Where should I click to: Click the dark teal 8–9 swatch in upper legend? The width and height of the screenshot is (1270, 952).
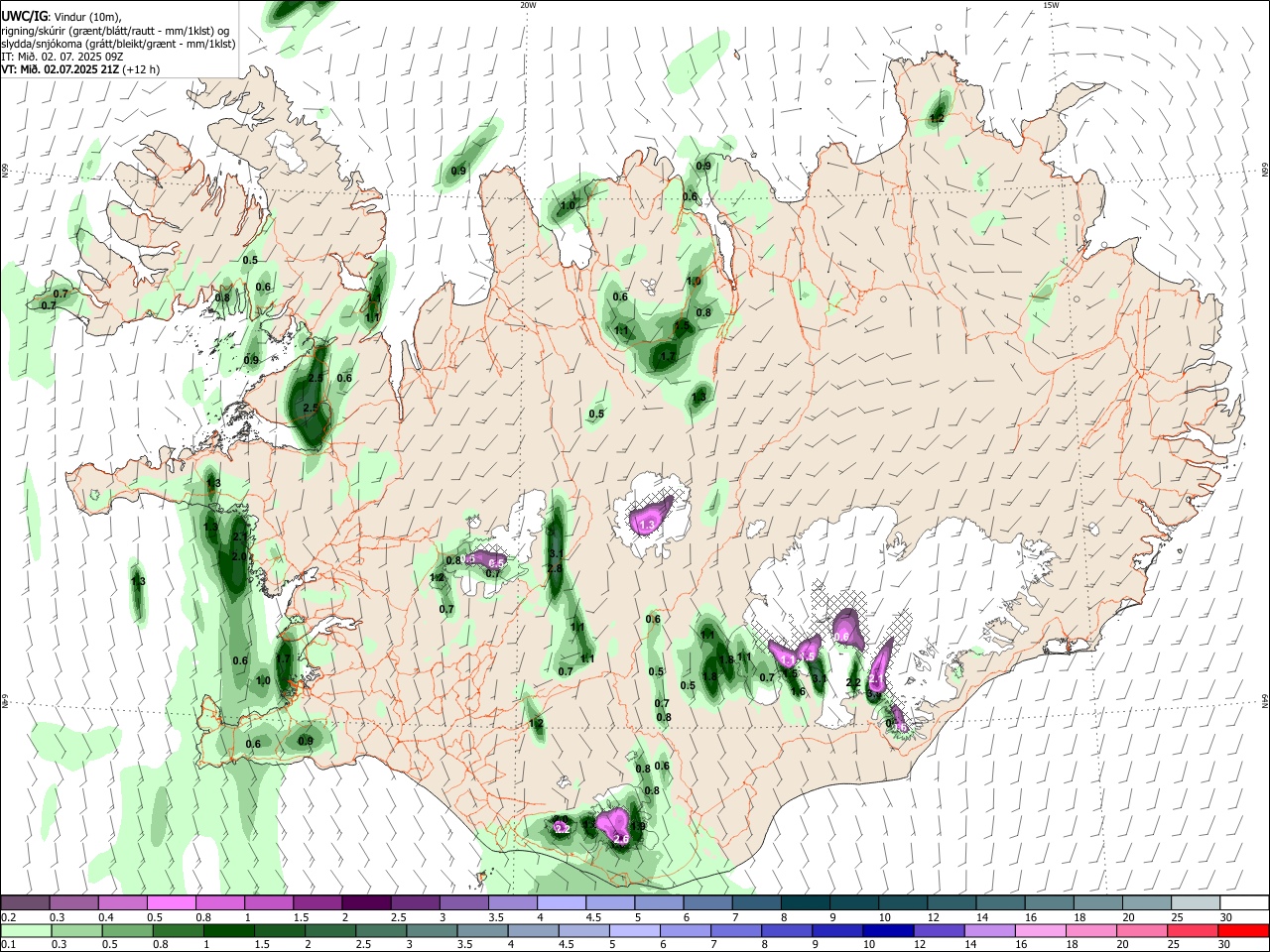(x=807, y=903)
